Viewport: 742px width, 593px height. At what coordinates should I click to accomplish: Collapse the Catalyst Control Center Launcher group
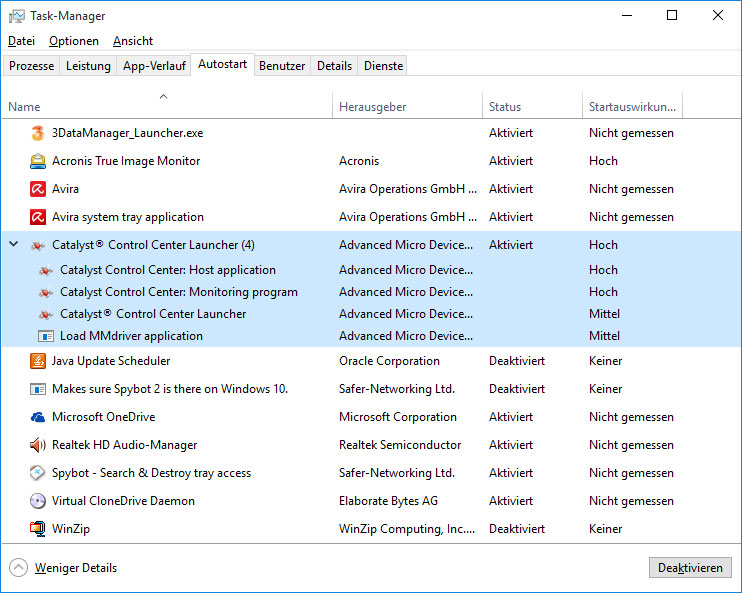click(x=14, y=244)
